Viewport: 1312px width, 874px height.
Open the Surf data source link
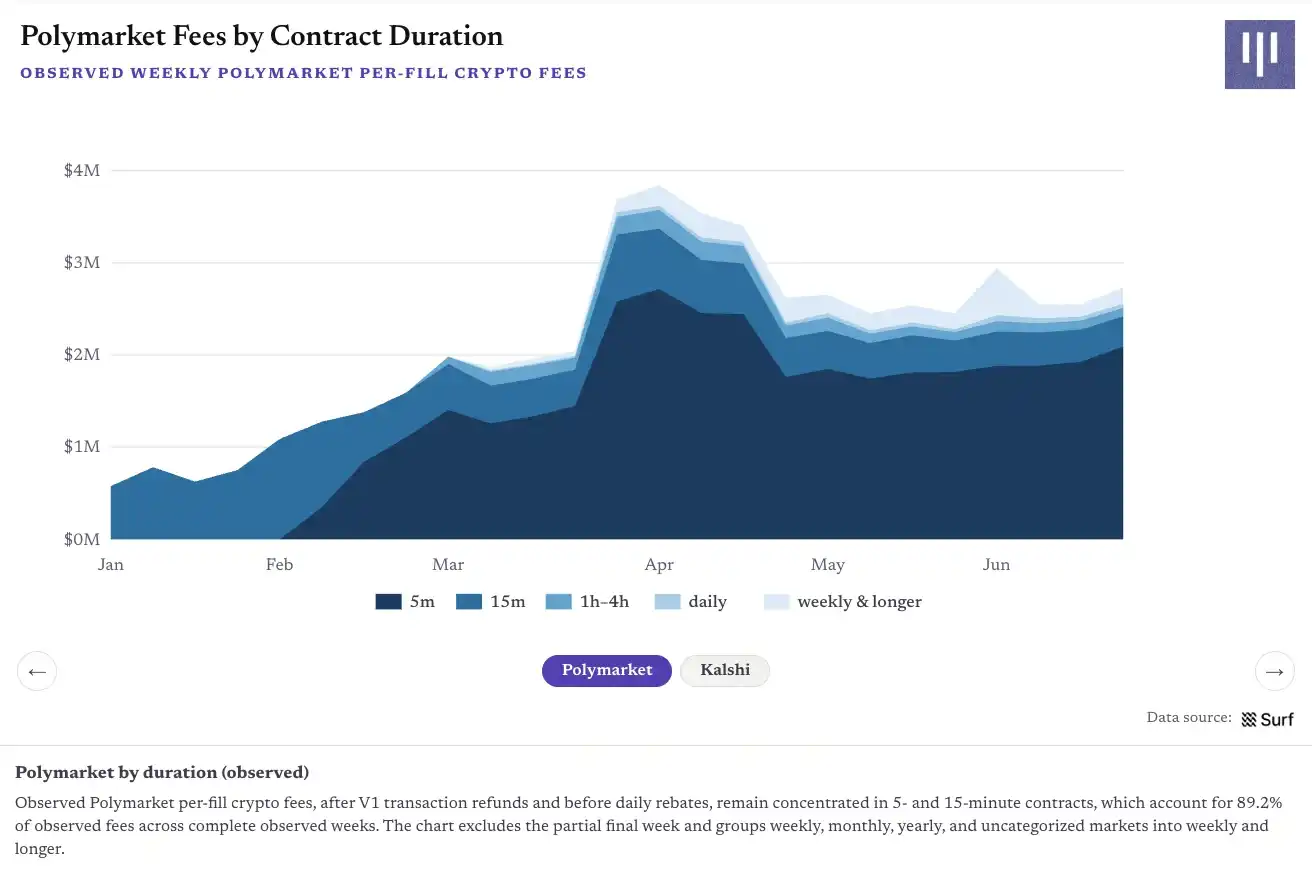[x=1267, y=719]
